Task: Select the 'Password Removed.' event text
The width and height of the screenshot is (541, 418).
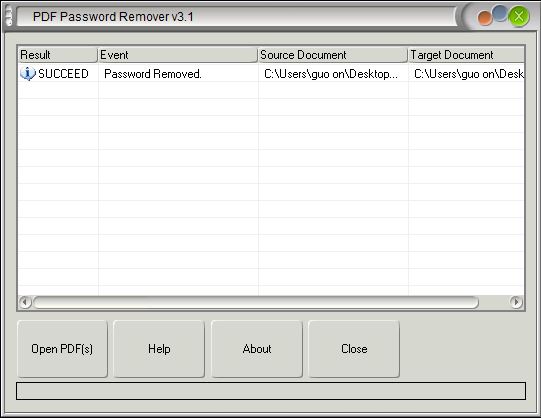Action: 153,74
